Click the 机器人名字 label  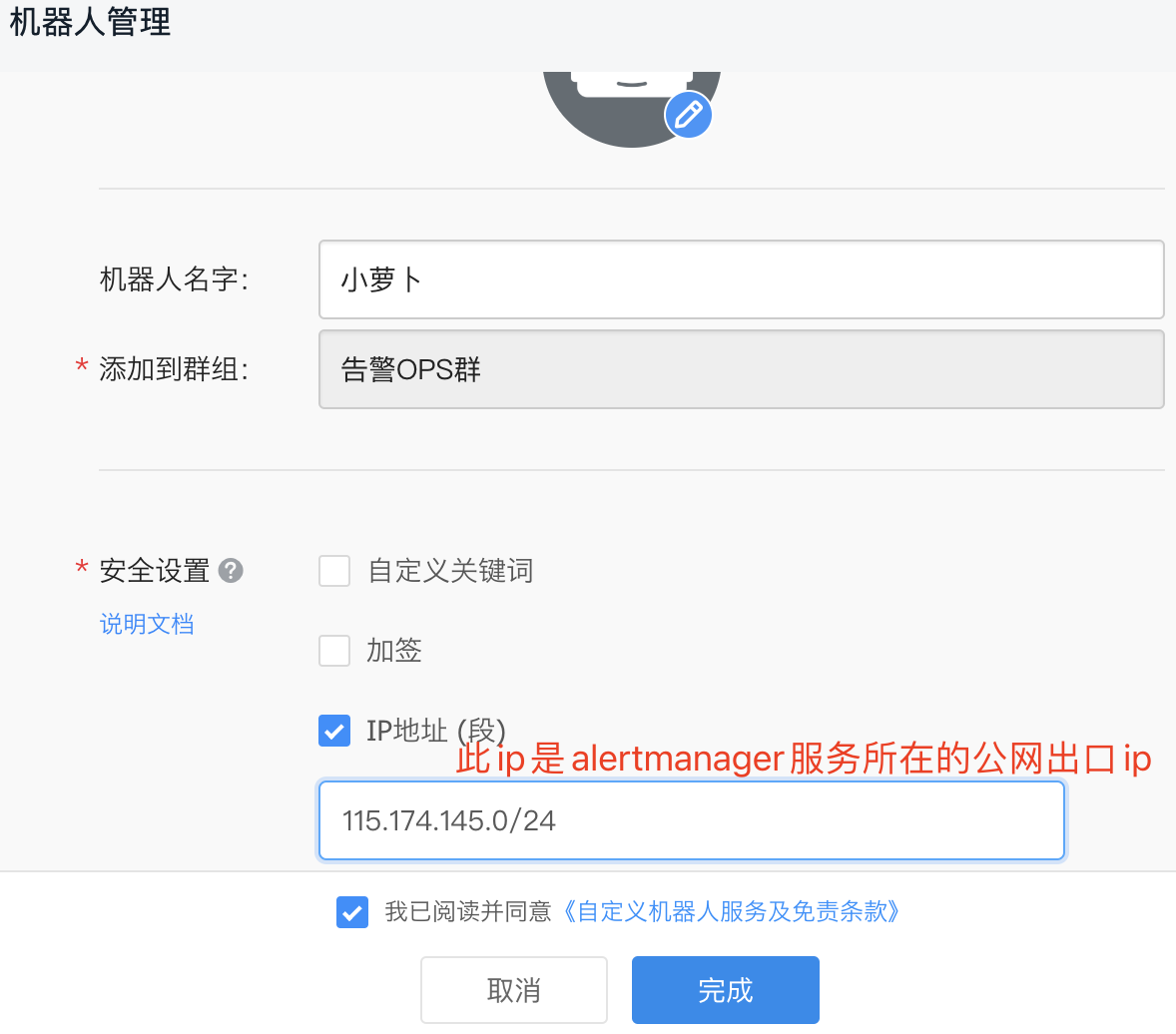pos(174,279)
